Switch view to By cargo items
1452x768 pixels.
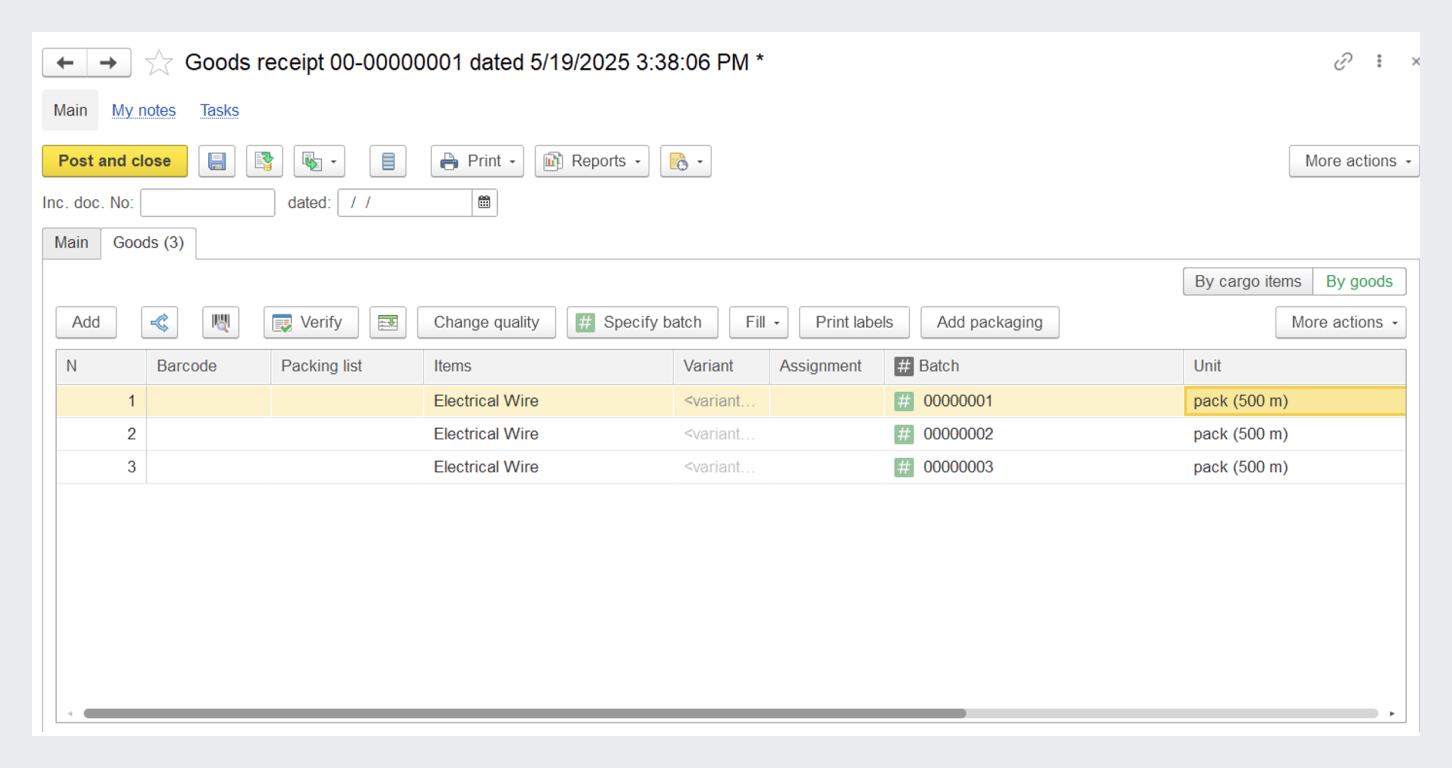[x=1247, y=282]
